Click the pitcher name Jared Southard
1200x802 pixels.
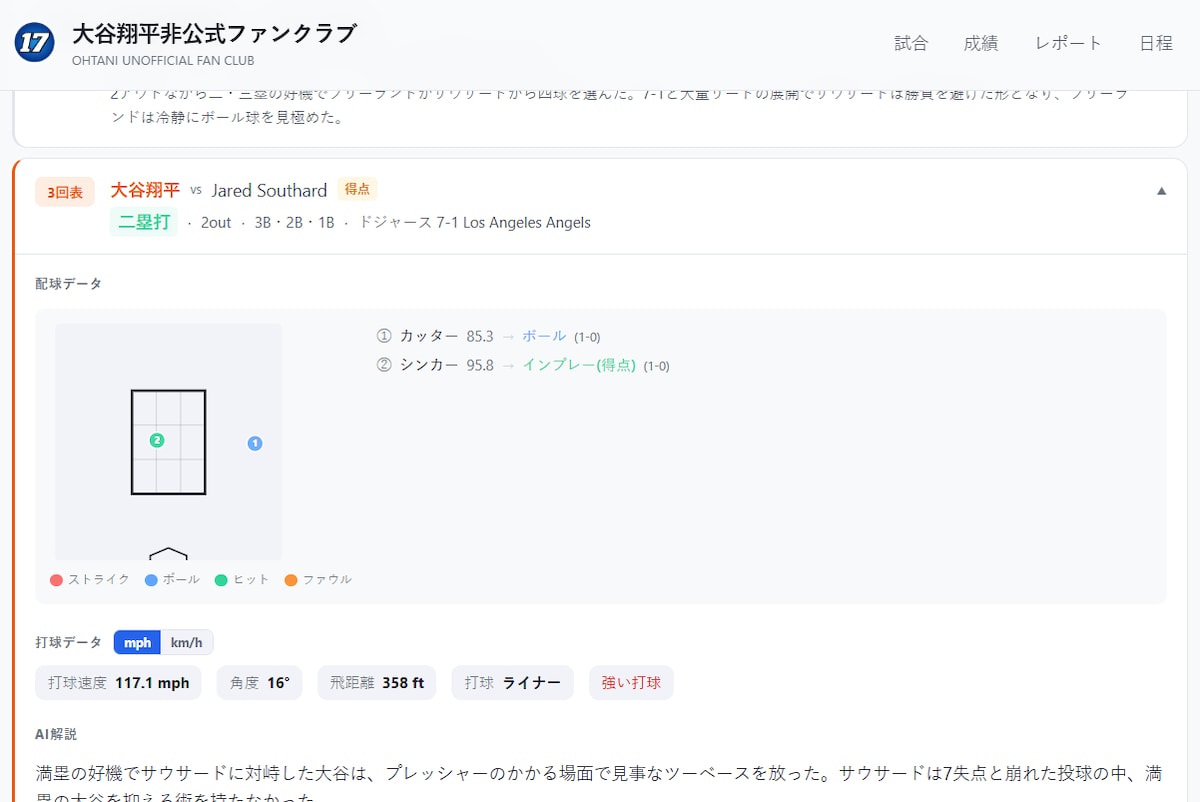pyautogui.click(x=269, y=190)
